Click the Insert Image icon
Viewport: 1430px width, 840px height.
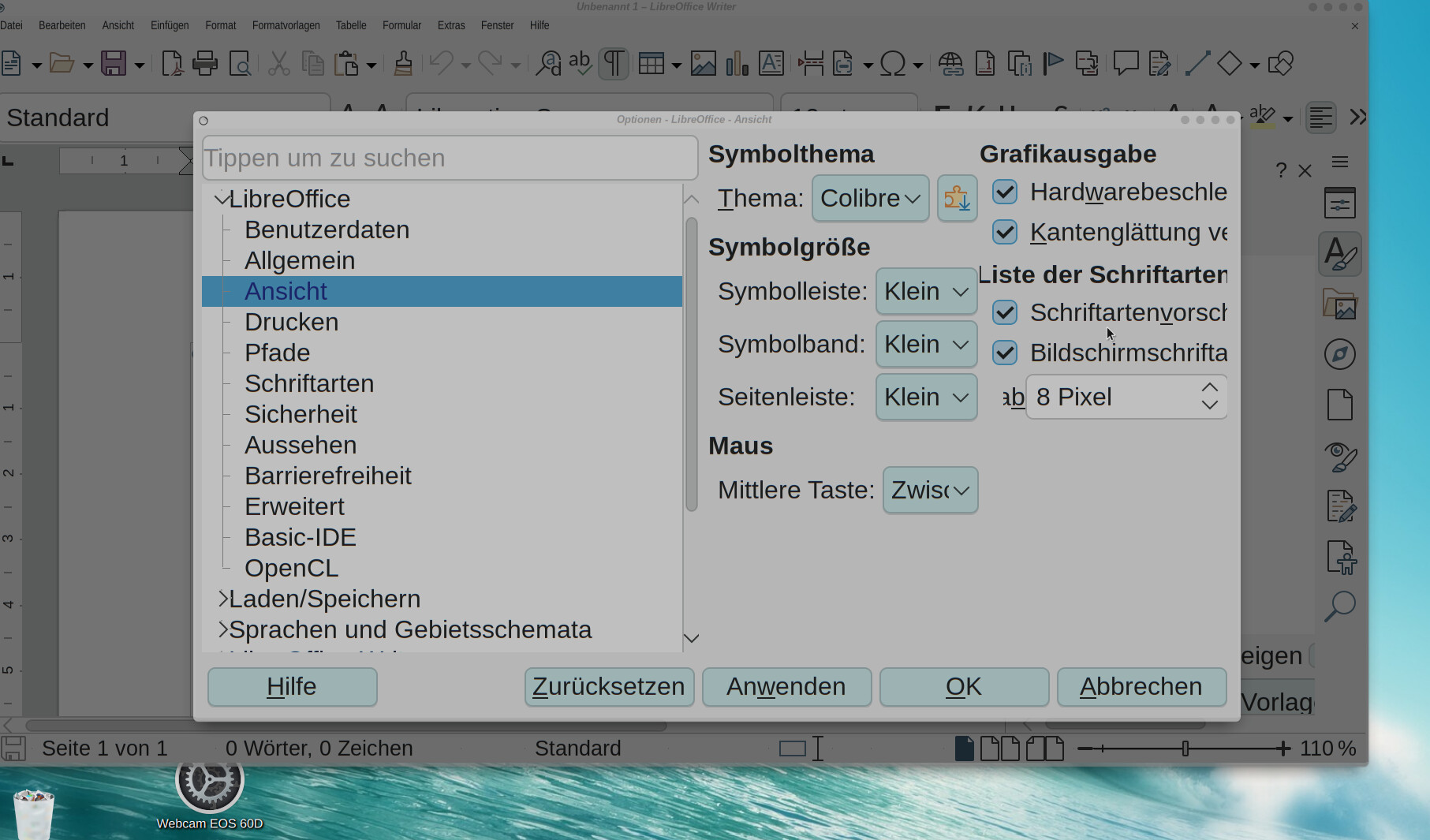[703, 63]
